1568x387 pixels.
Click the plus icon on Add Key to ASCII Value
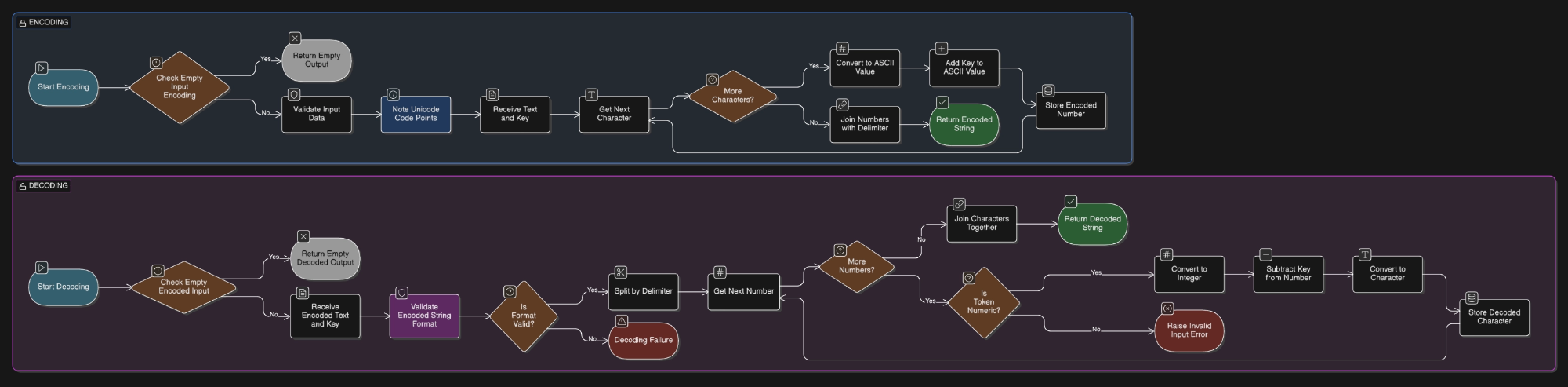click(x=942, y=49)
